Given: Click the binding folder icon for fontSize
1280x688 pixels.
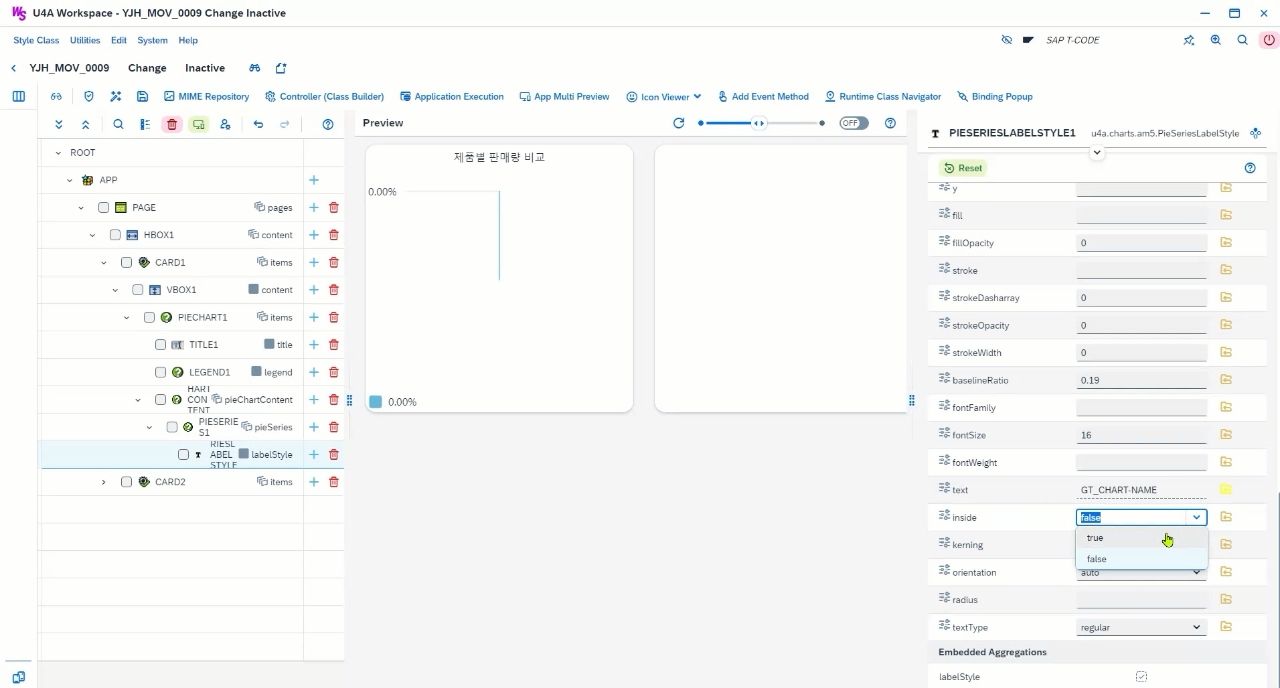Looking at the screenshot, I should 1226,434.
